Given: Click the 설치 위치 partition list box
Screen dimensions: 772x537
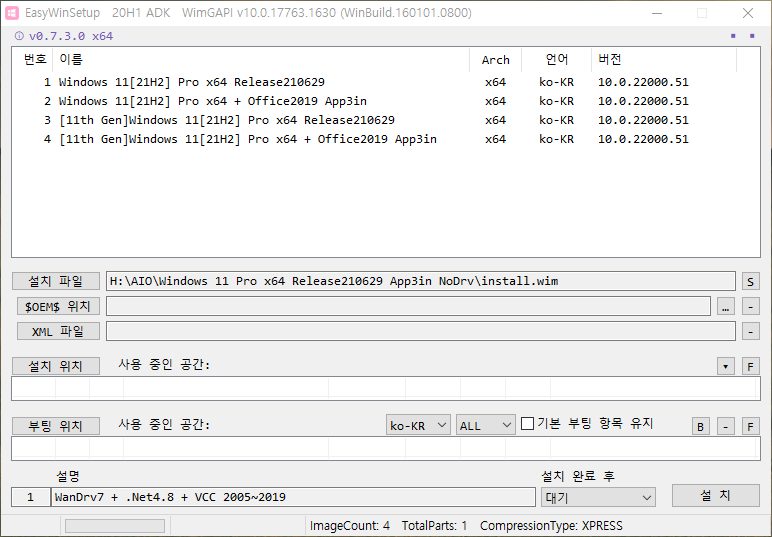Looking at the screenshot, I should coord(386,388).
